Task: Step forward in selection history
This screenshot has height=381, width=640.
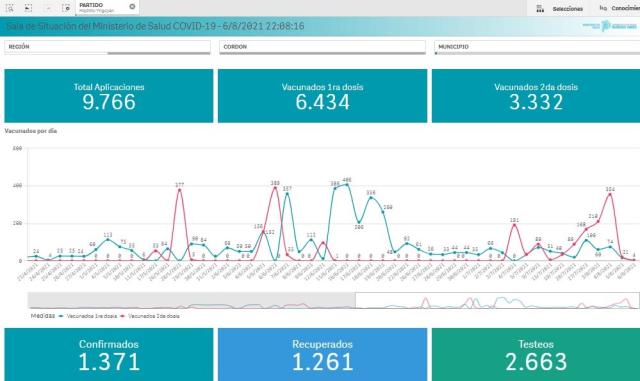Action: click(x=48, y=8)
